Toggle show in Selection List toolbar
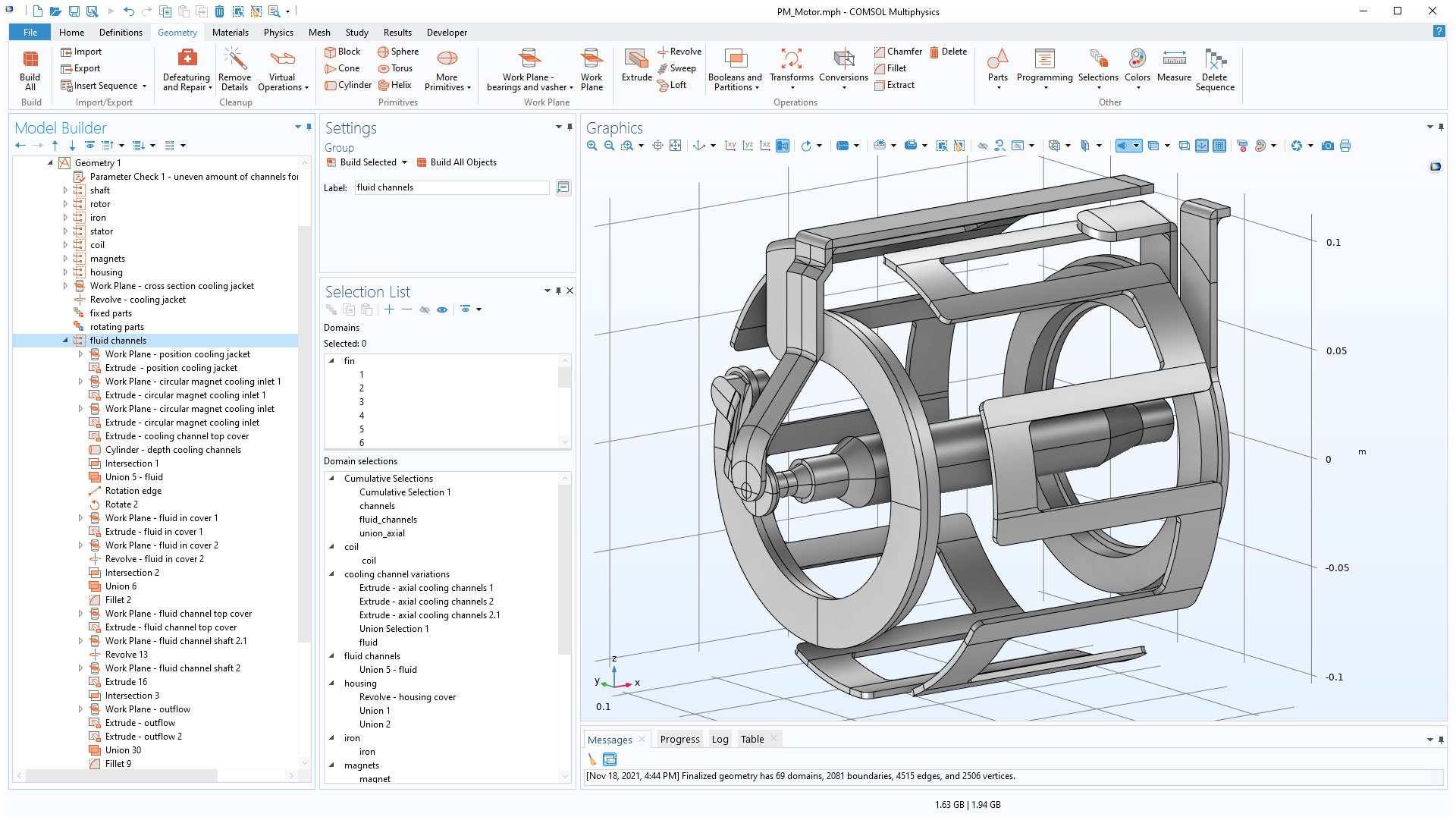 (442, 310)
